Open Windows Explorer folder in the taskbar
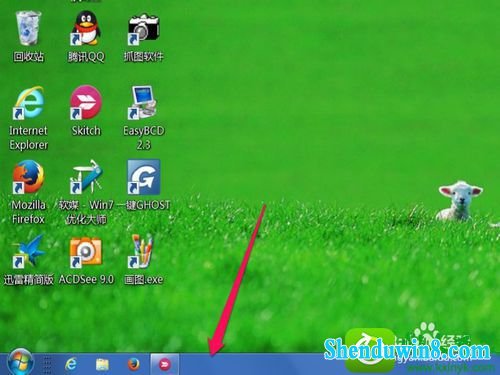This screenshot has height=375, width=500. (x=102, y=364)
